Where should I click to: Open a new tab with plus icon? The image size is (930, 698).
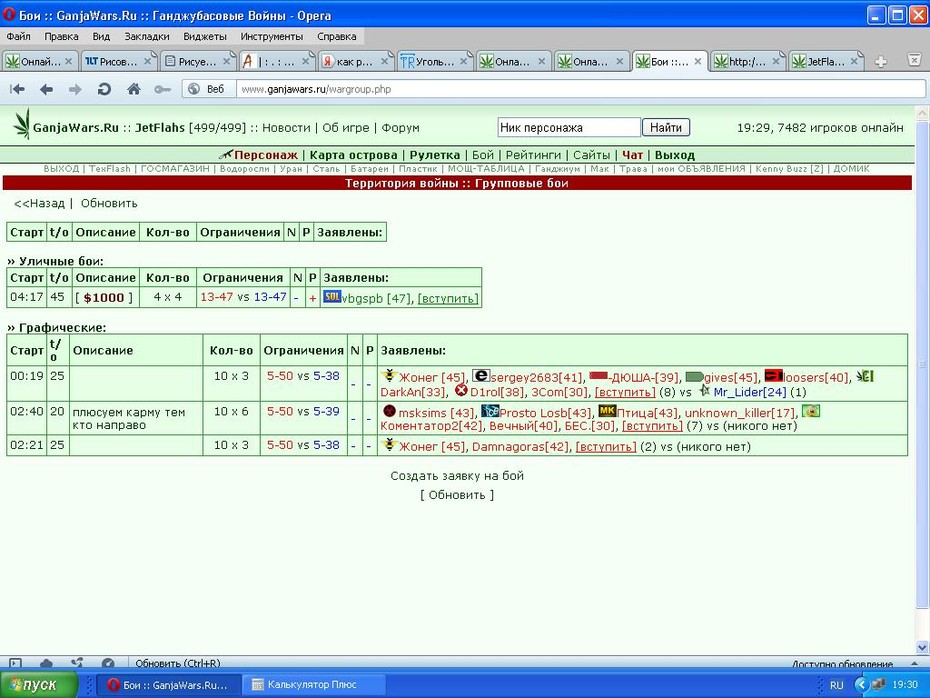point(881,62)
